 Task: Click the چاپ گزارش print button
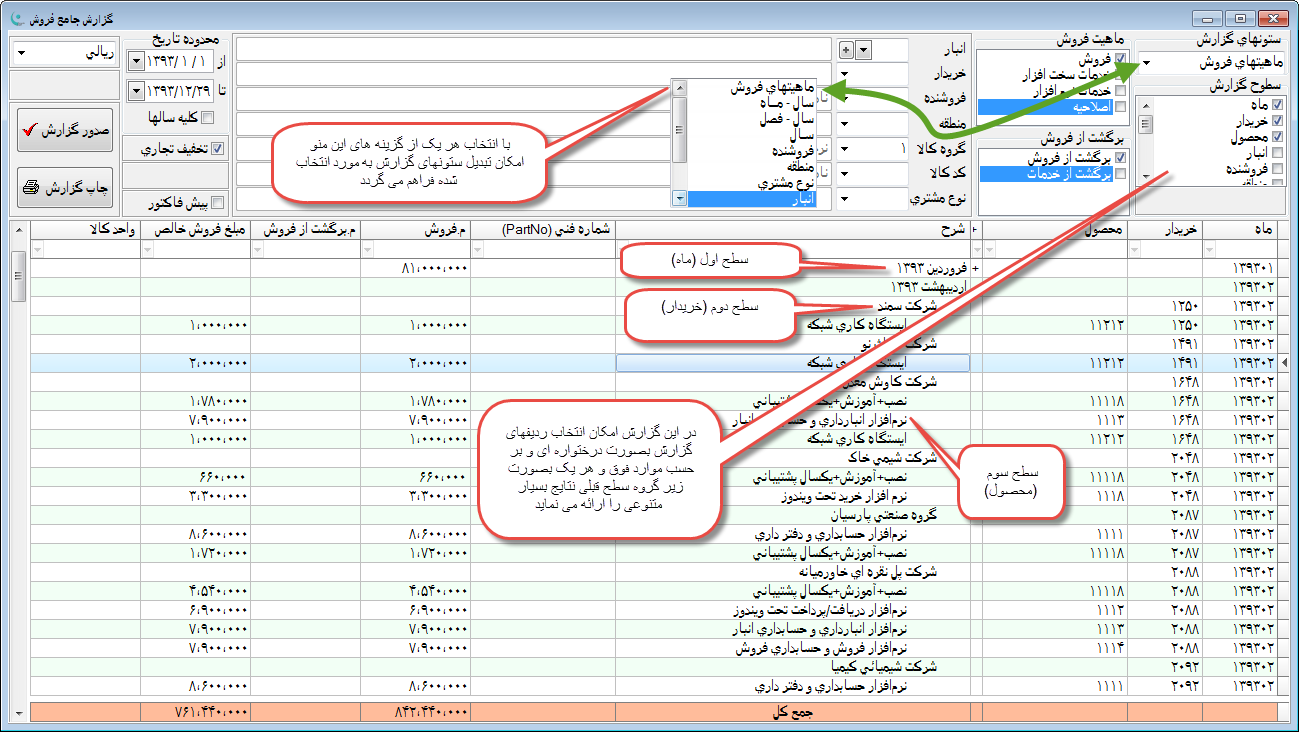[65, 188]
